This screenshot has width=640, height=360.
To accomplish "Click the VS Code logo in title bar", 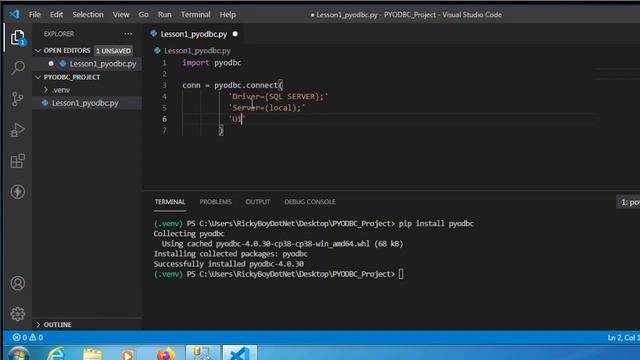I will (15, 14).
